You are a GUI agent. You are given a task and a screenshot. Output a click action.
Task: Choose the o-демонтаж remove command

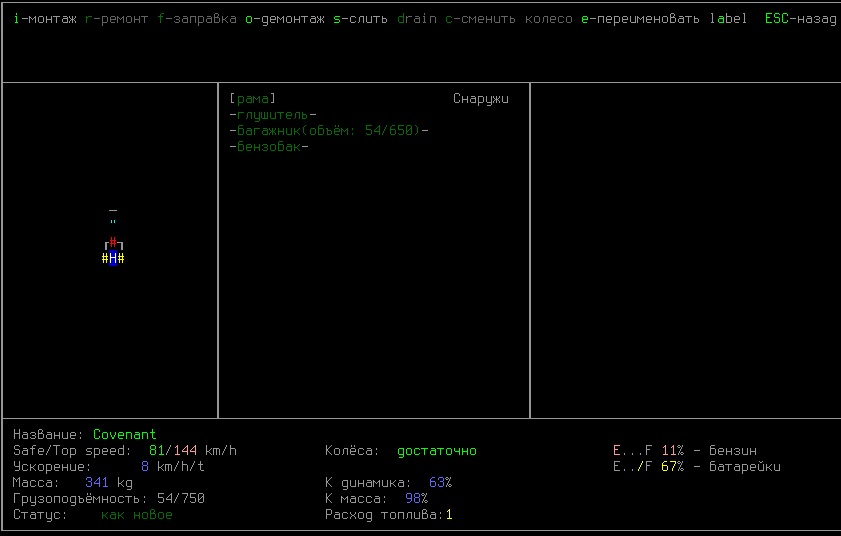pyautogui.click(x=285, y=19)
